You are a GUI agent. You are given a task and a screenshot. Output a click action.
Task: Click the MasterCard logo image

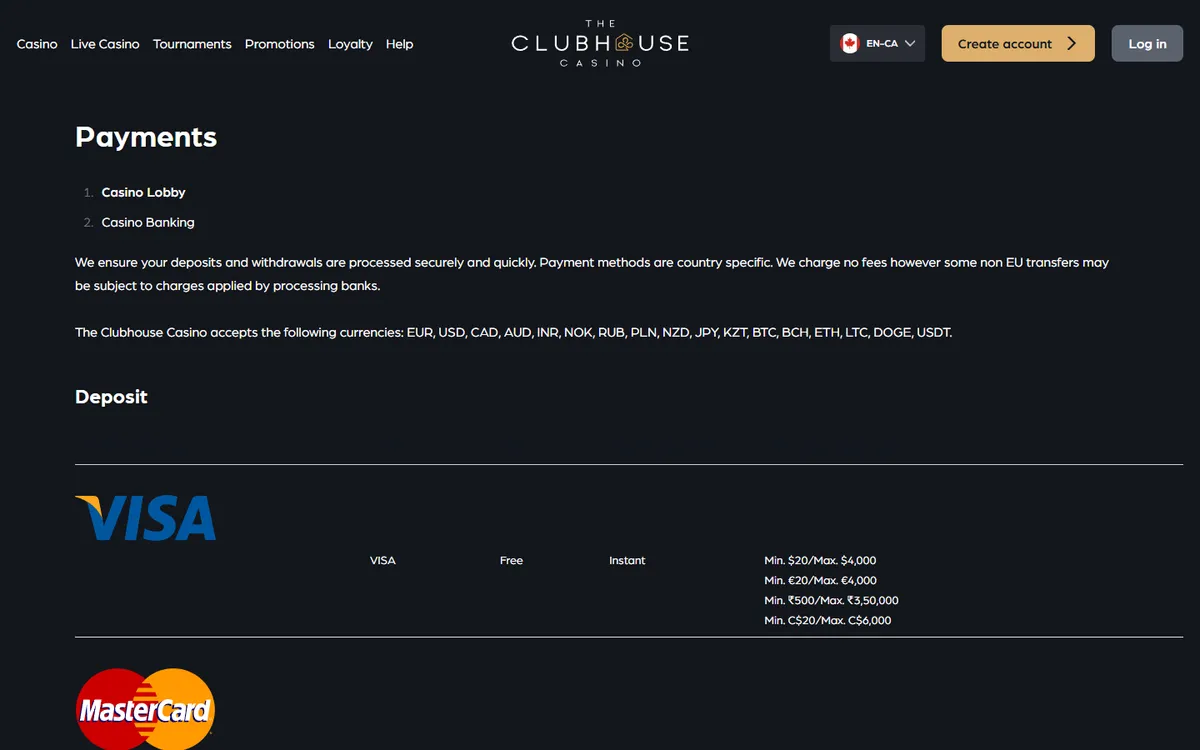click(x=146, y=708)
